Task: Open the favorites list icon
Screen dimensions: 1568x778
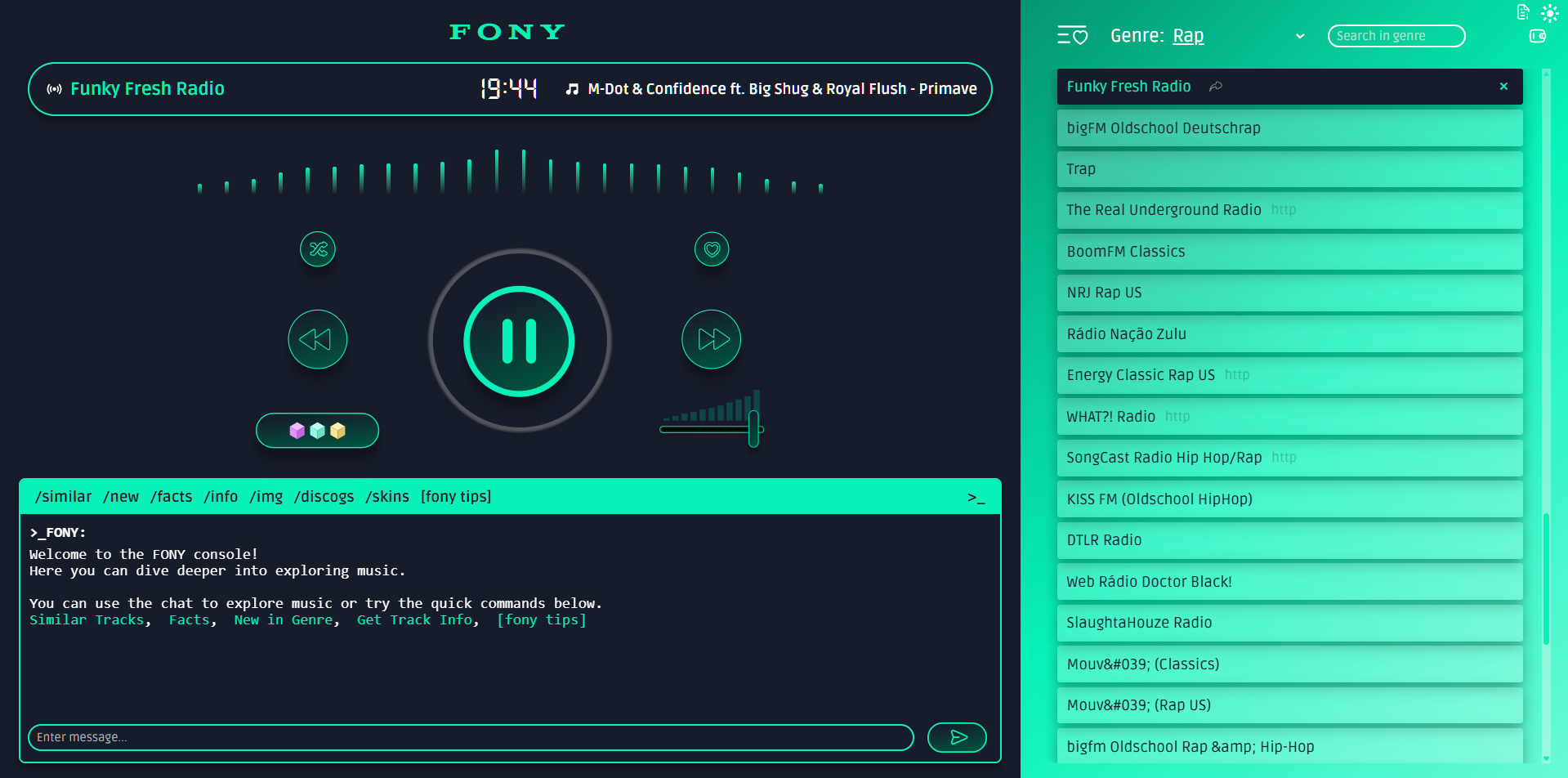Action: [x=1072, y=36]
